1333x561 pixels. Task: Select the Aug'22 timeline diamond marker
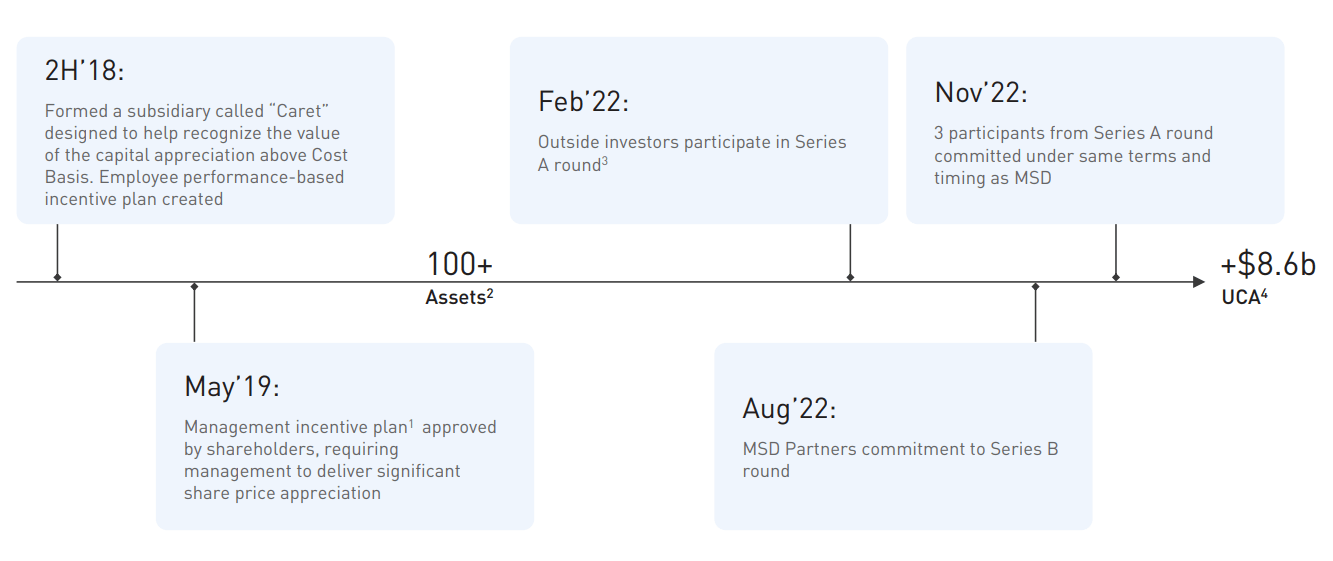click(1035, 286)
